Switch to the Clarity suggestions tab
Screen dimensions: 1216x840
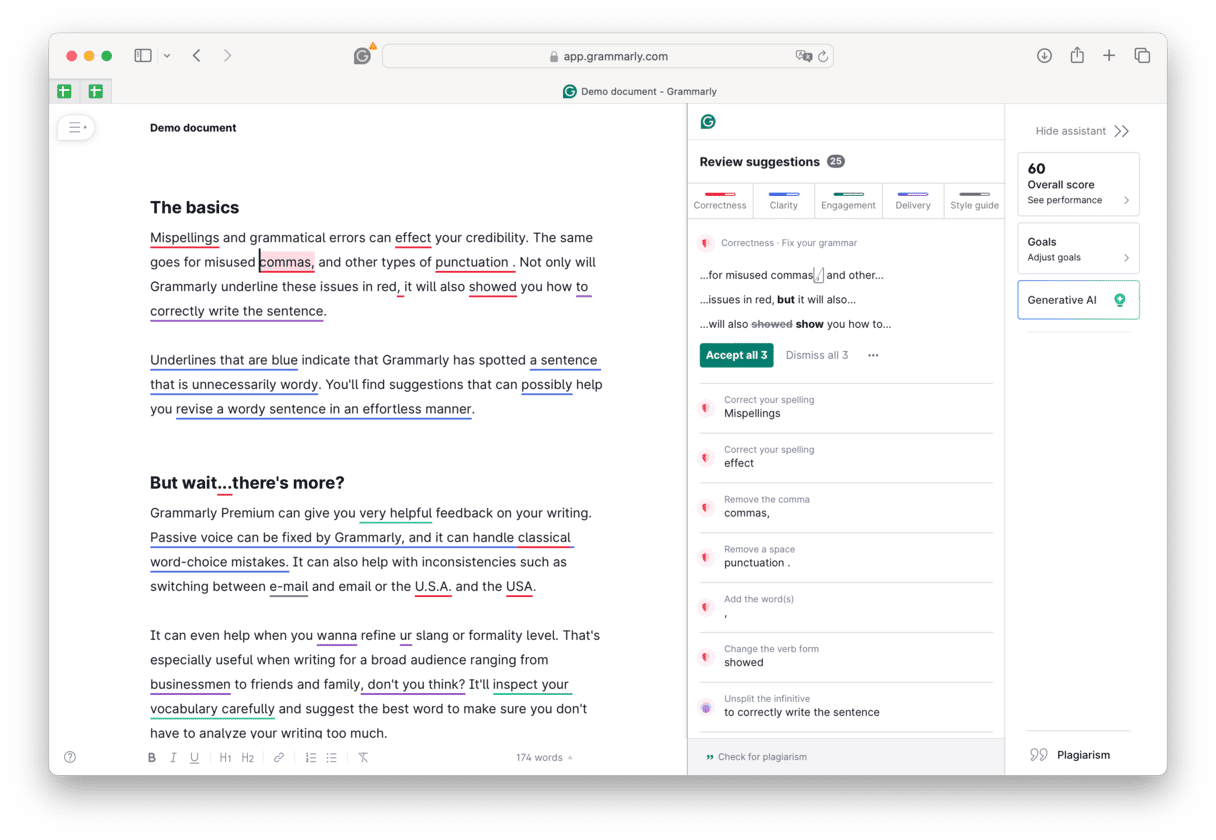[783, 200]
